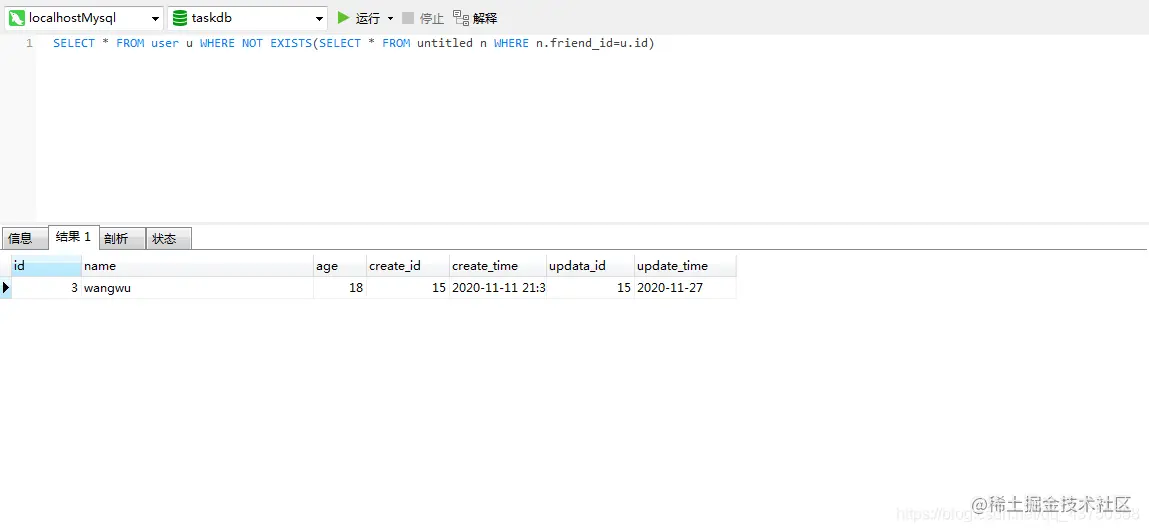
Task: Click the create_time column header
Action: tap(498, 266)
